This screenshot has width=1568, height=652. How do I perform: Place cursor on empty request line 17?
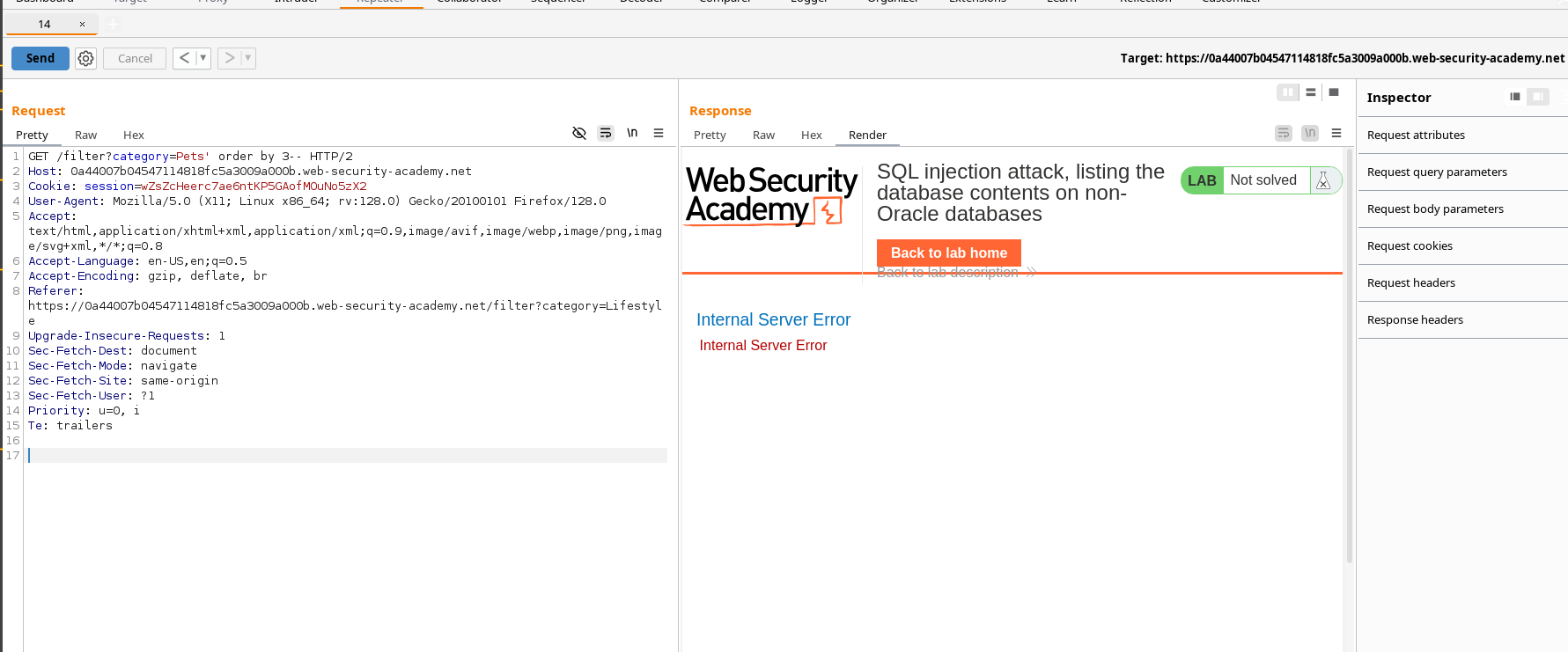[x=347, y=455]
